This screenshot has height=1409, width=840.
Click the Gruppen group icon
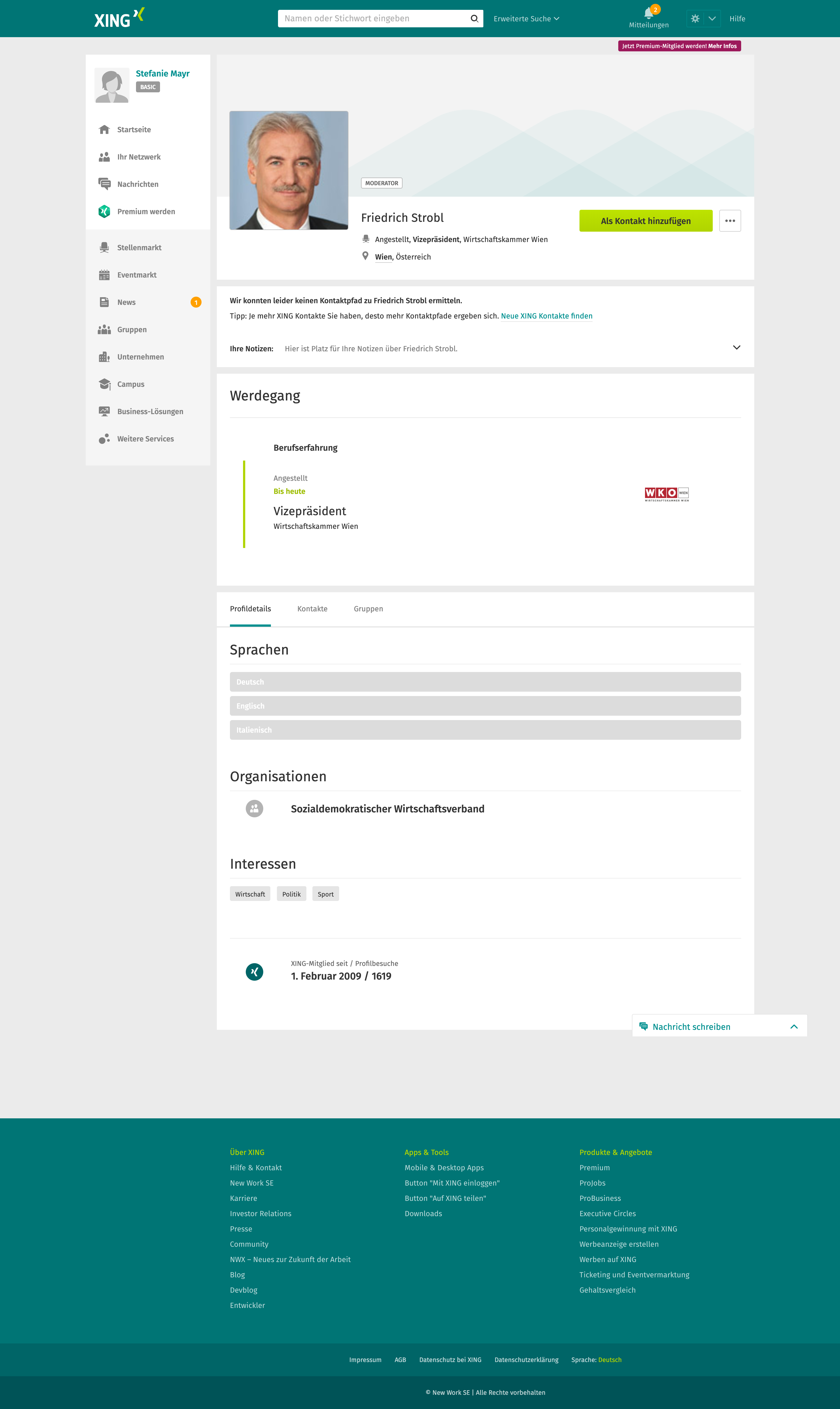pyautogui.click(x=104, y=329)
